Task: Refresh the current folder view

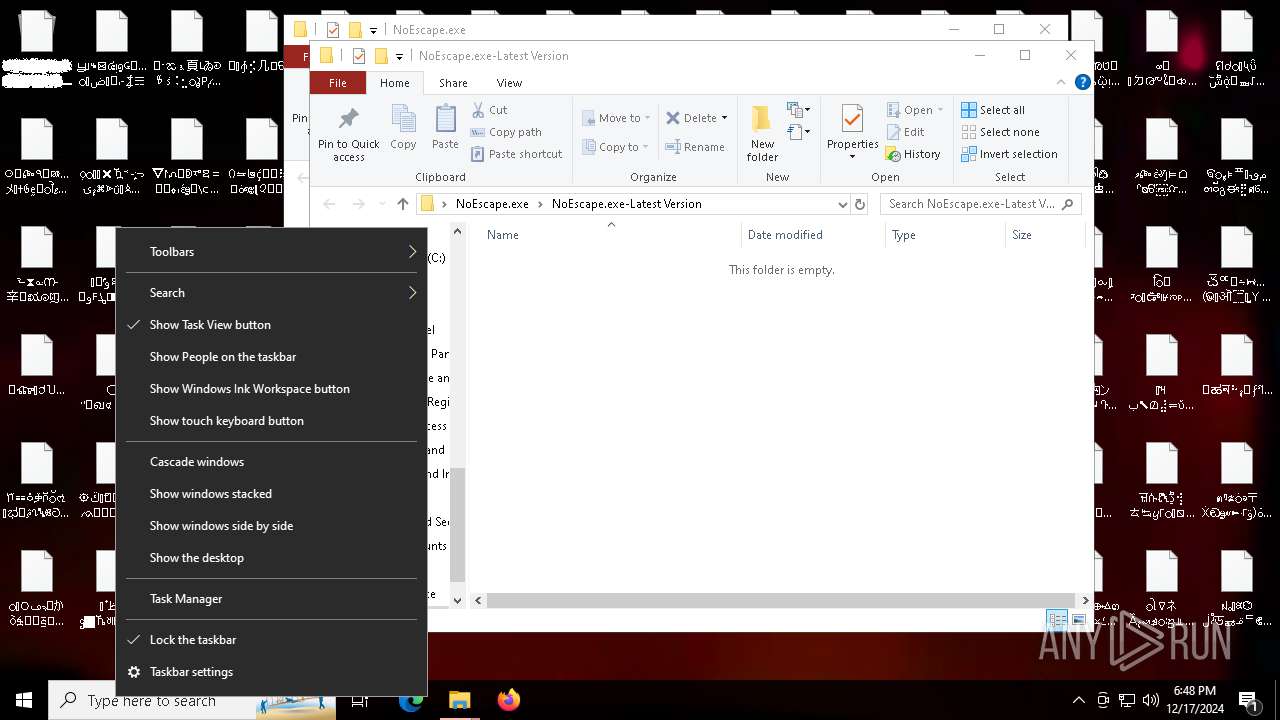Action: coord(859,204)
